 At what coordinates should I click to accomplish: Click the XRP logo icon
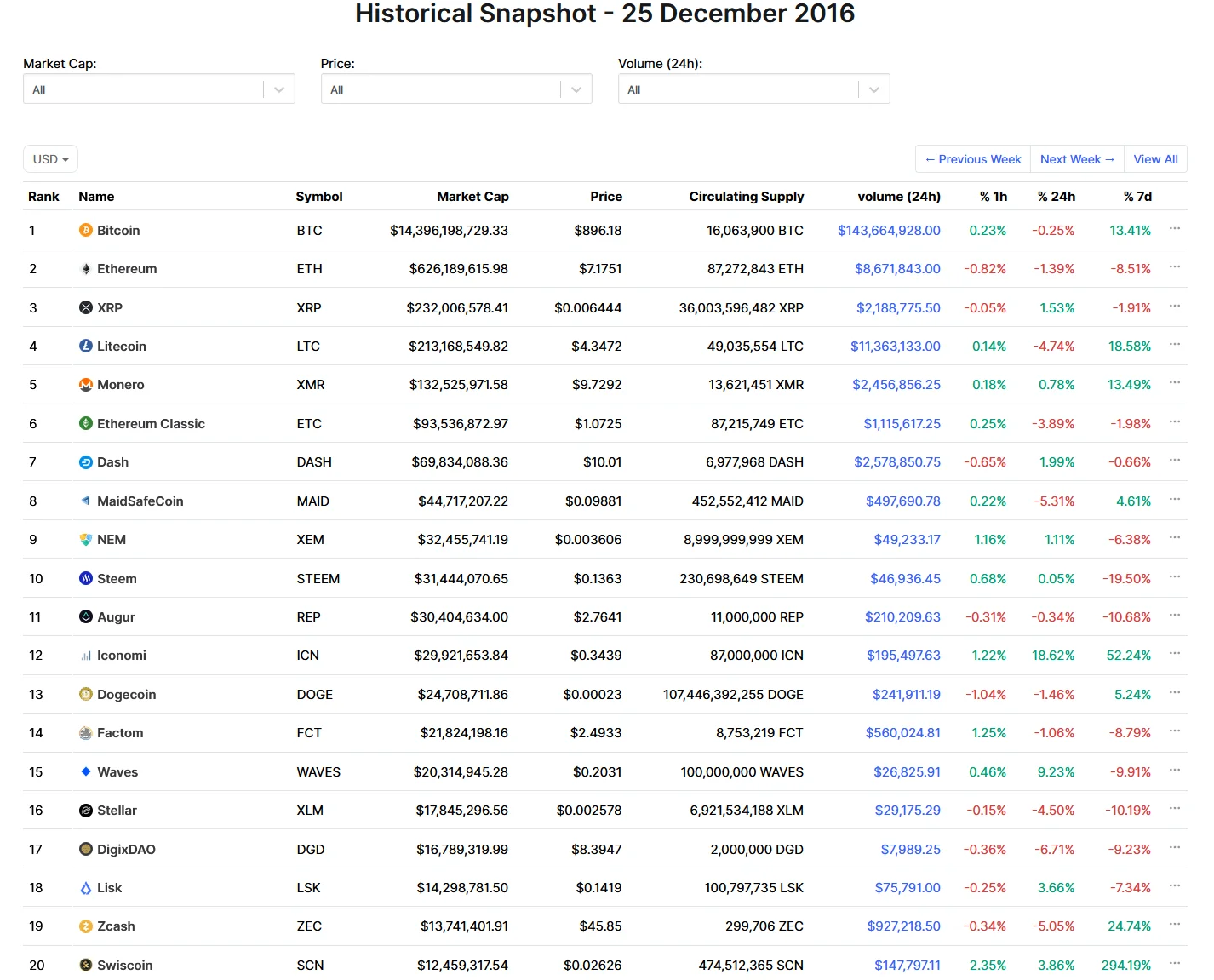point(86,307)
